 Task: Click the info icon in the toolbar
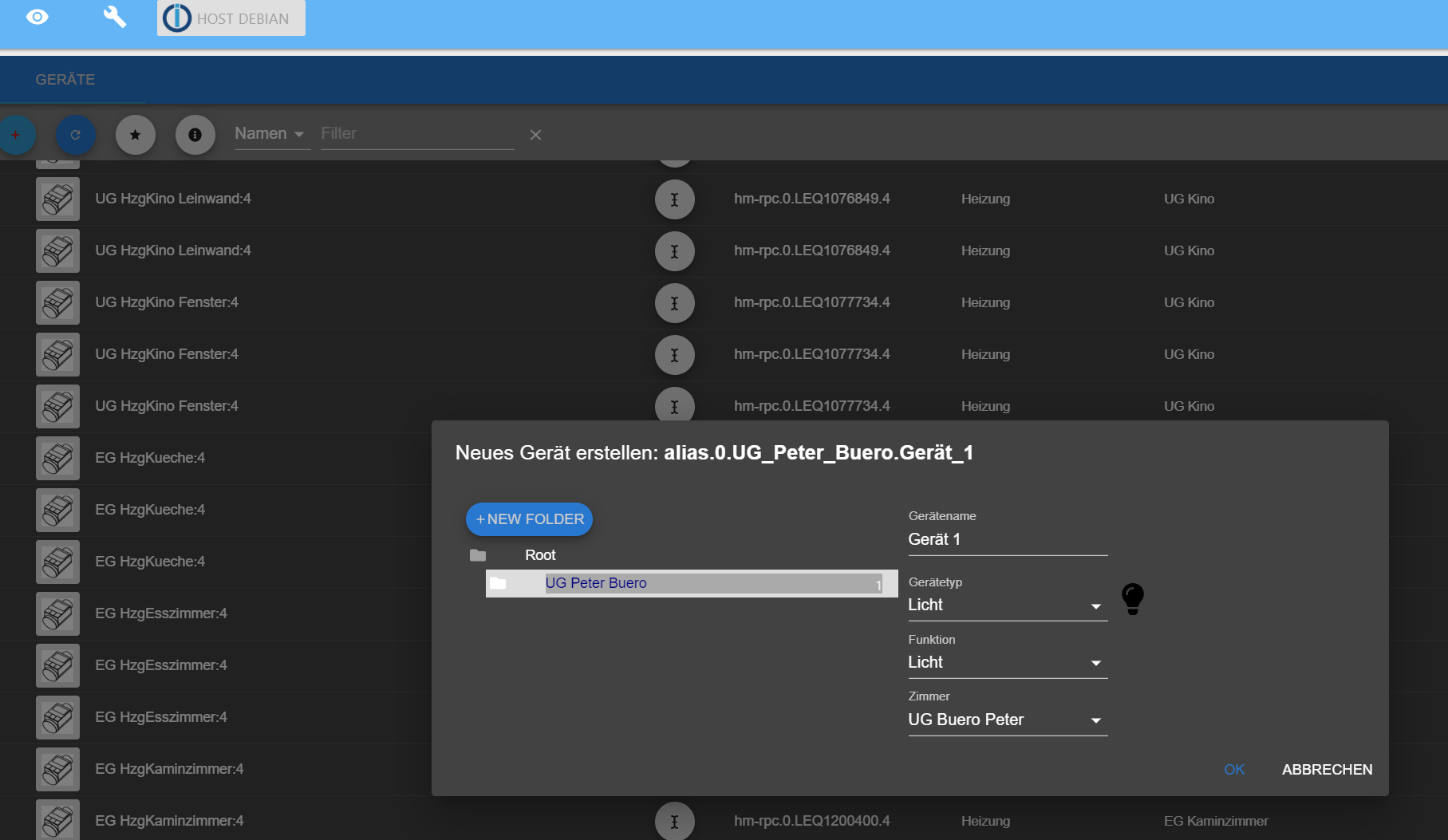click(x=195, y=135)
